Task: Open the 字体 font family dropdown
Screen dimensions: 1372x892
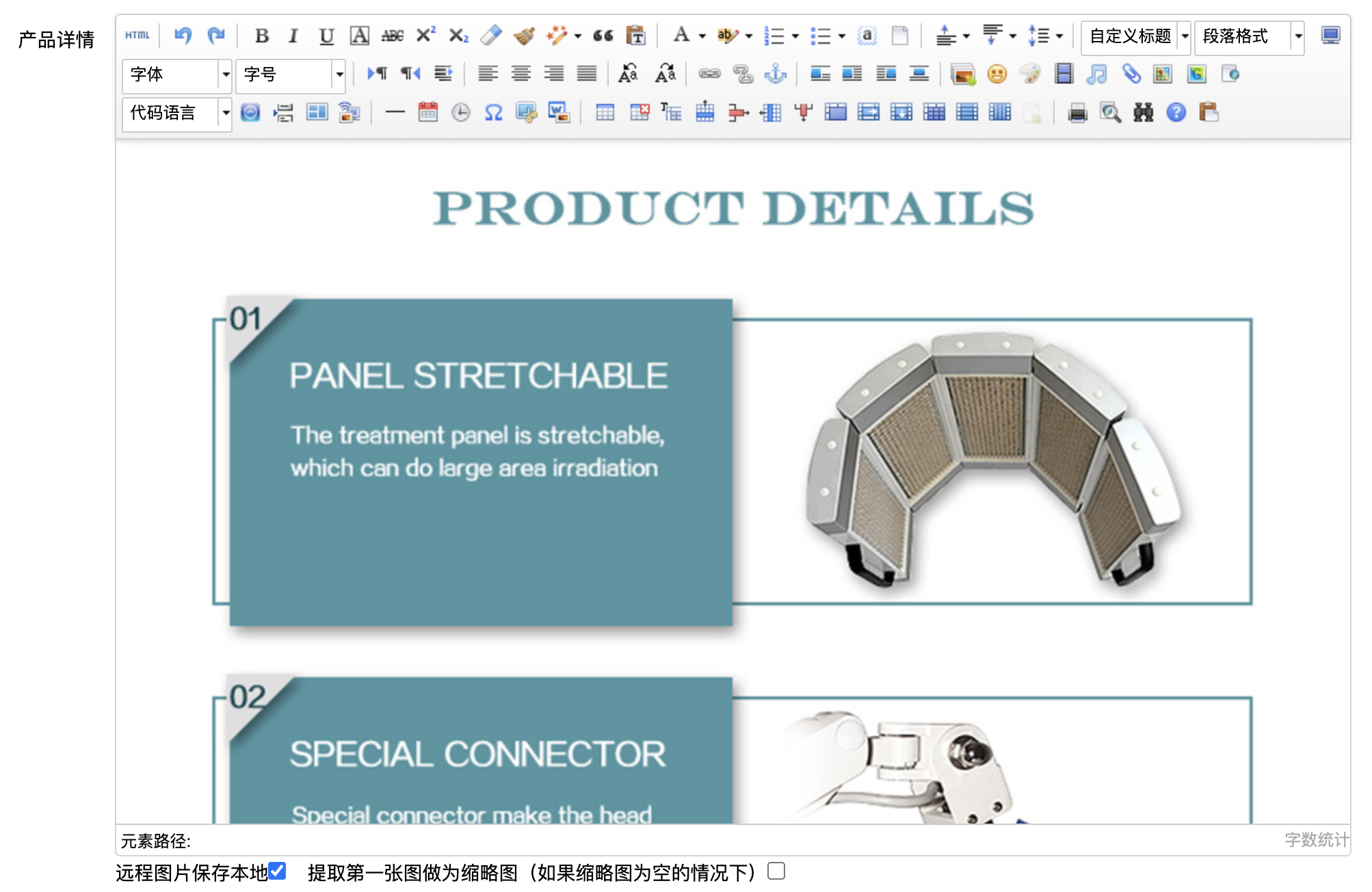Action: point(177,75)
